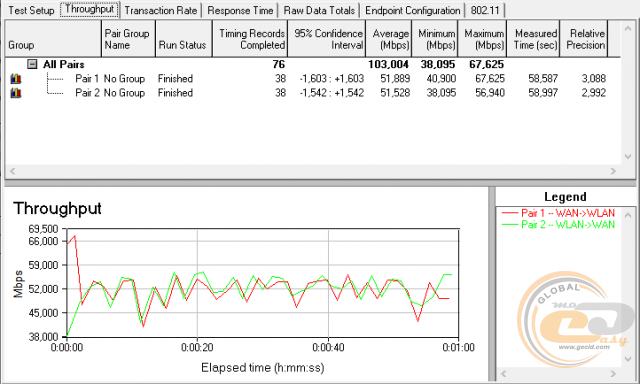The width and height of the screenshot is (640, 384).
Task: Switch to the Test Setup tab
Action: tap(31, 10)
